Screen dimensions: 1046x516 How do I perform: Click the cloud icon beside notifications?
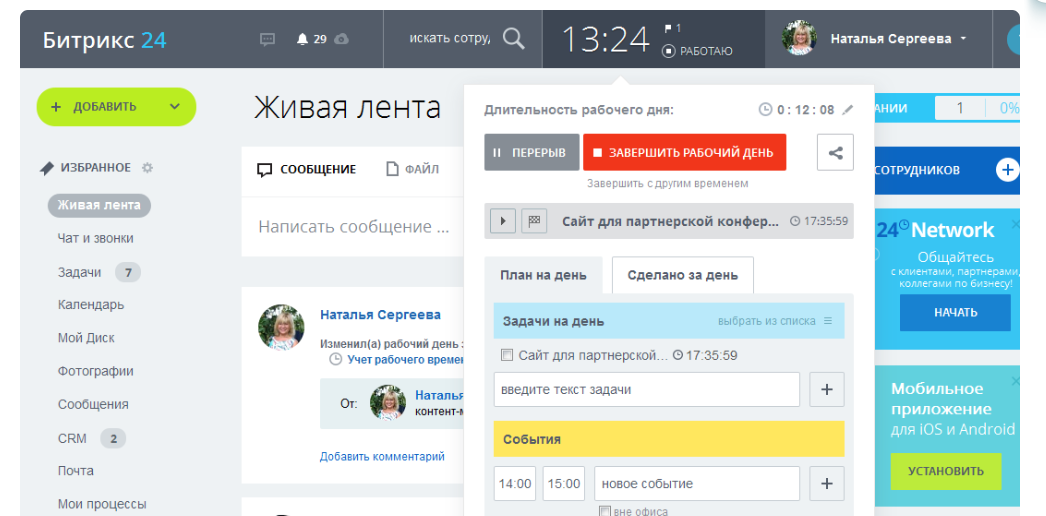click(x=342, y=39)
